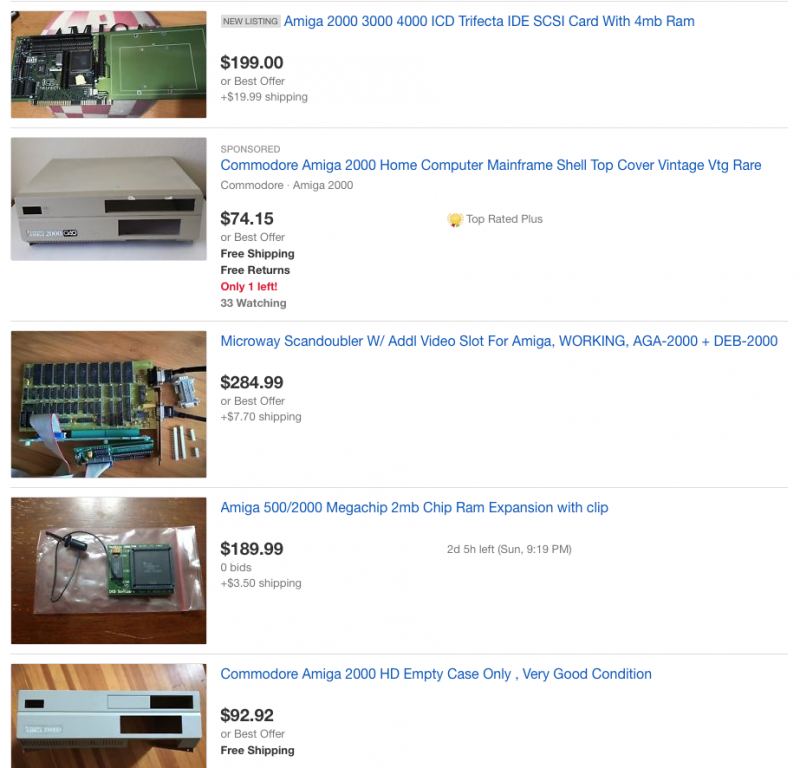Click the Scandoubler circuit board photo
Screen dimensions: 800x768
click(x=109, y=404)
